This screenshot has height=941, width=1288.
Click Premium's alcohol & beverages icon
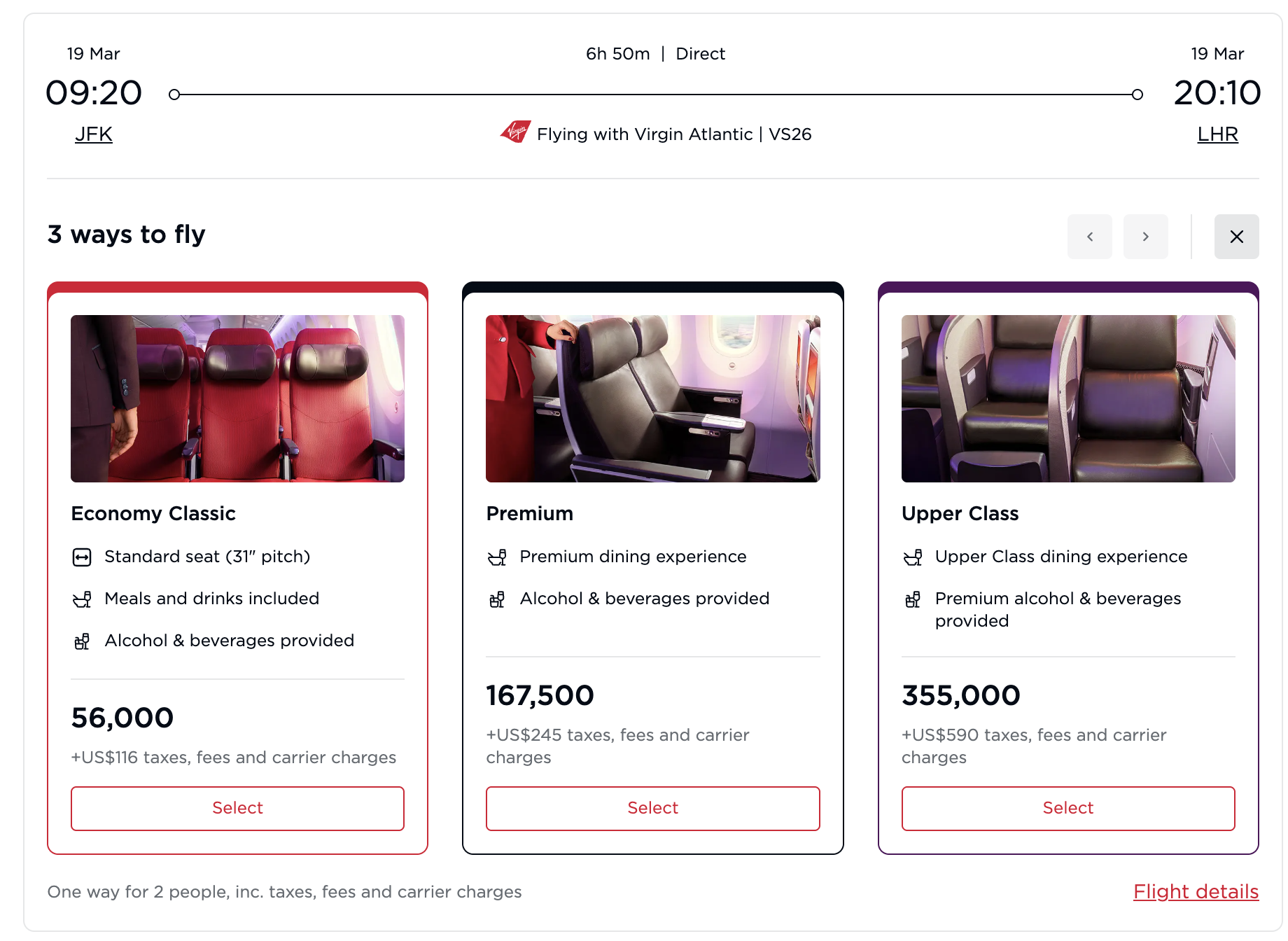click(x=498, y=599)
